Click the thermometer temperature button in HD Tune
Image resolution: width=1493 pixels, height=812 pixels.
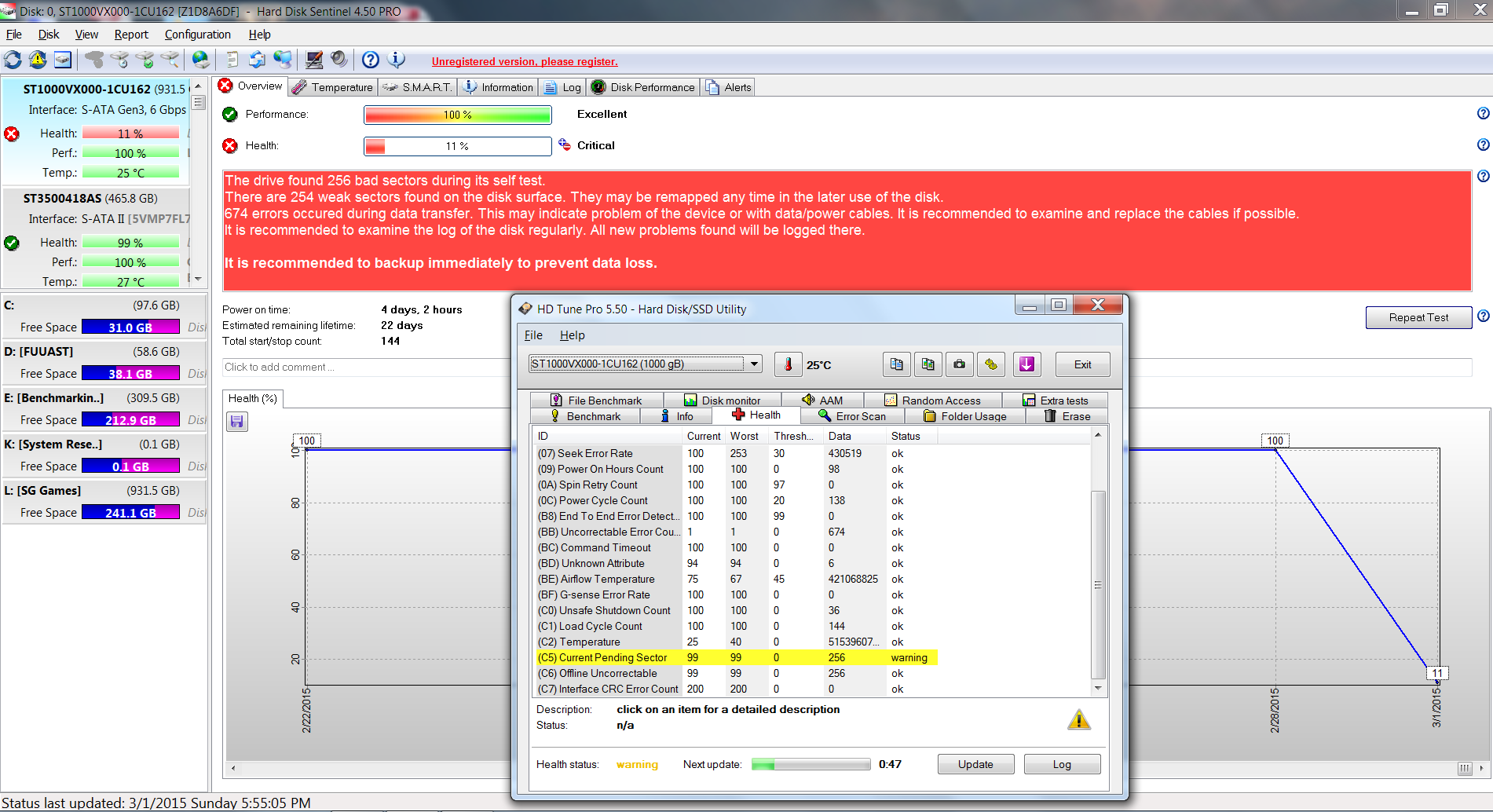click(788, 364)
